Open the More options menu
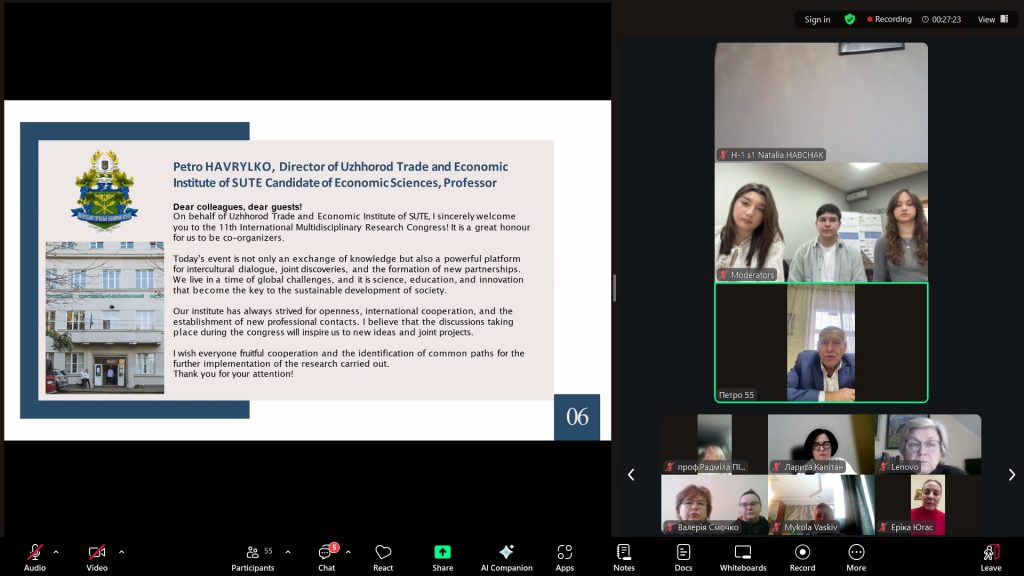1024x576 pixels. (x=856, y=556)
